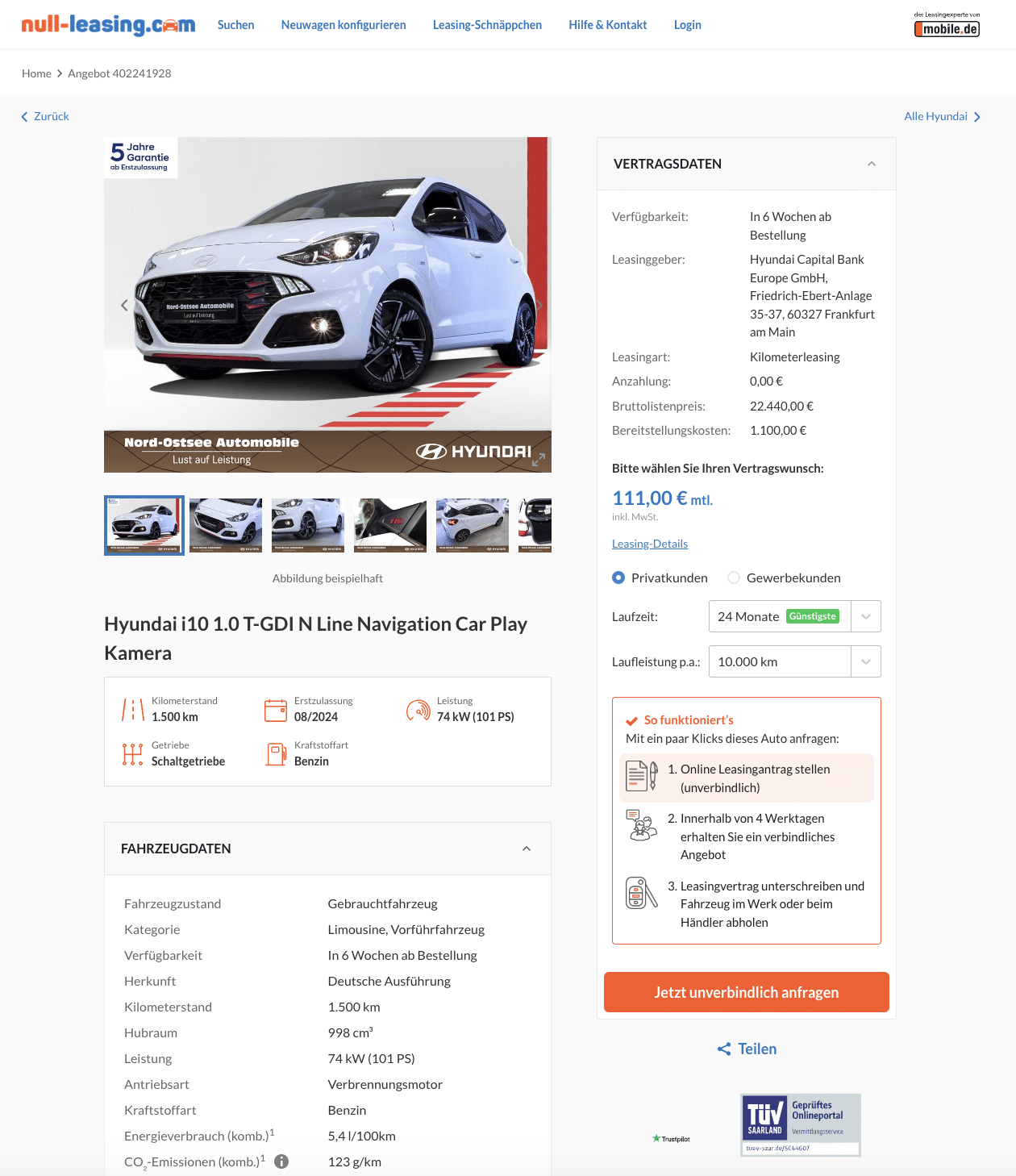Select fourth thumbnail showing dark interior detail

click(390, 525)
